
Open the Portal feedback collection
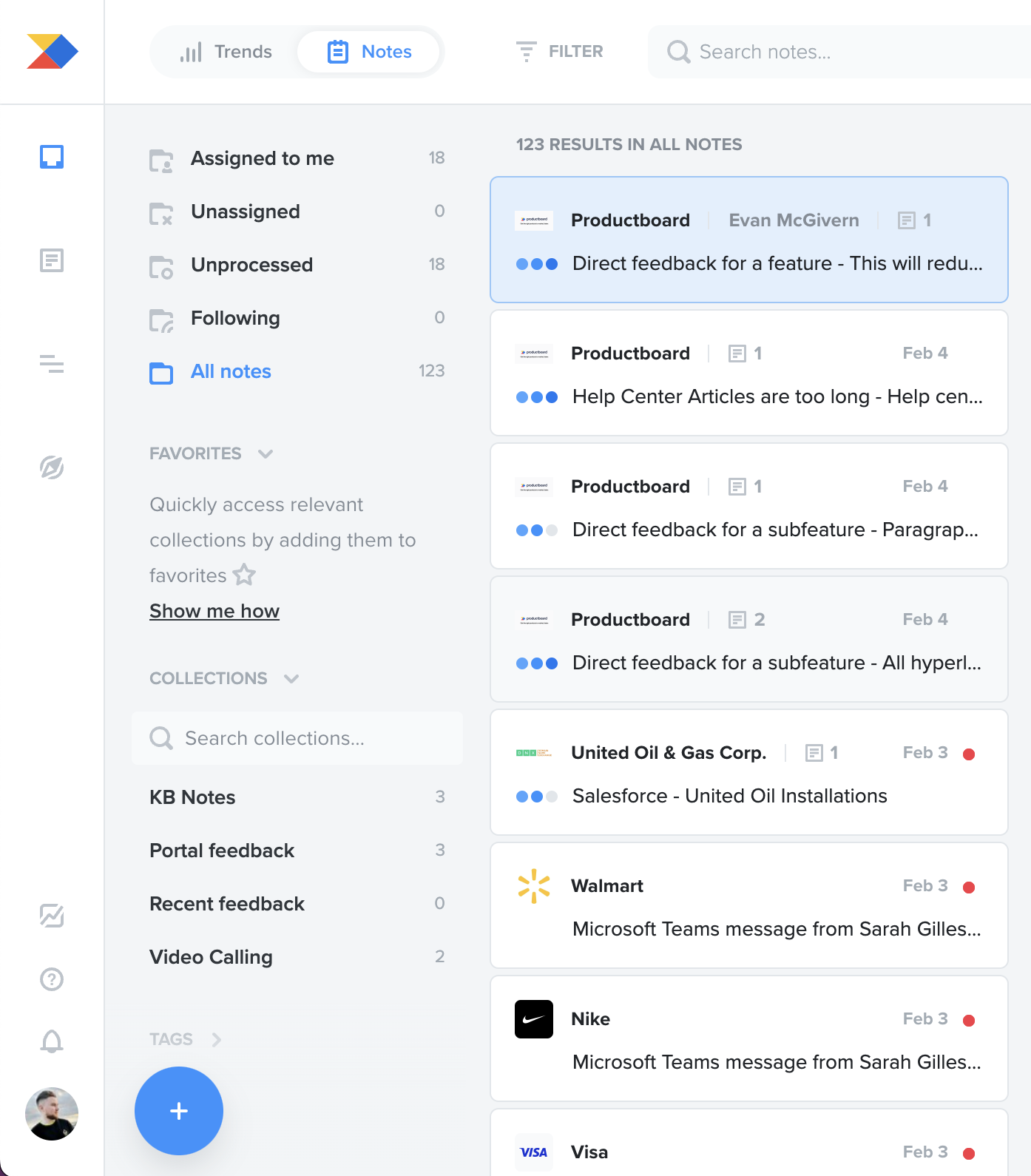coord(297,851)
